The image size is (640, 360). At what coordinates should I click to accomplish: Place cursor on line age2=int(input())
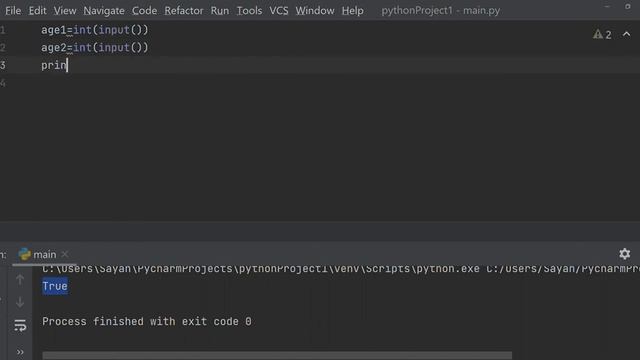tap(95, 48)
